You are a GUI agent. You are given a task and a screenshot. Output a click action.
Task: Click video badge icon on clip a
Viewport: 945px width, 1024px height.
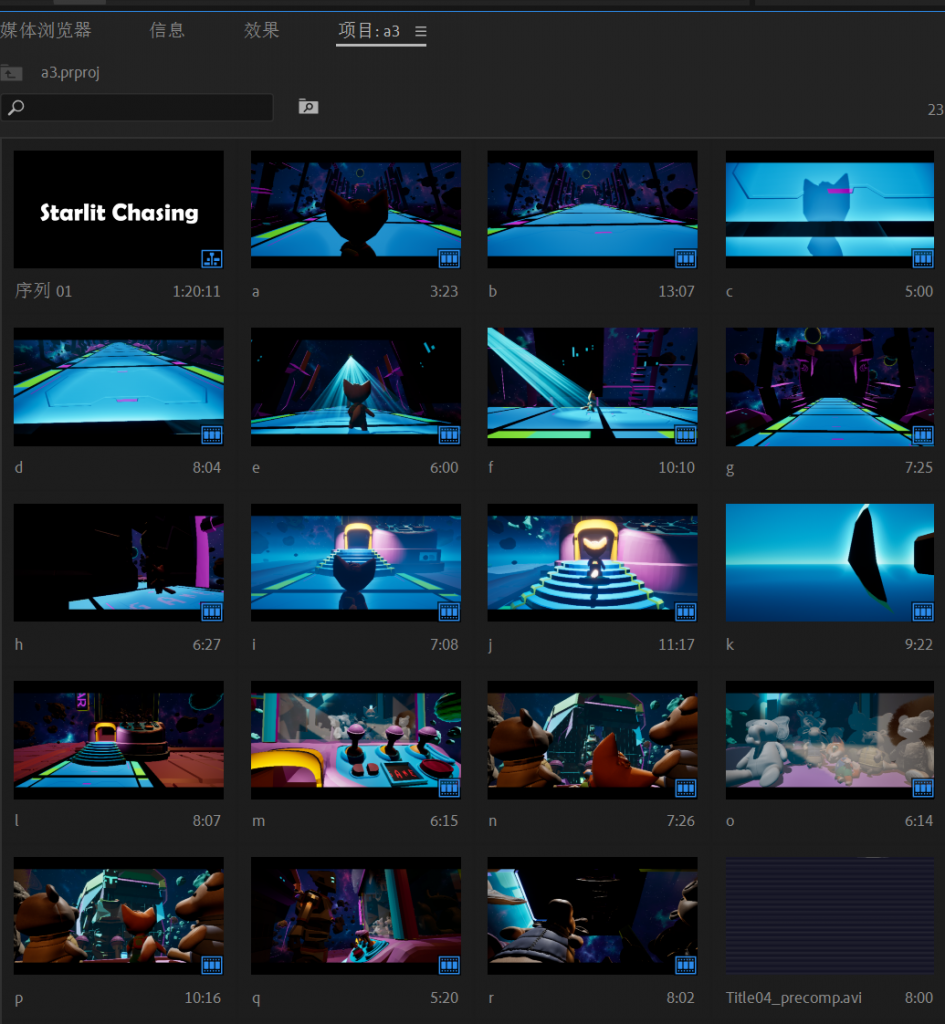(449, 259)
